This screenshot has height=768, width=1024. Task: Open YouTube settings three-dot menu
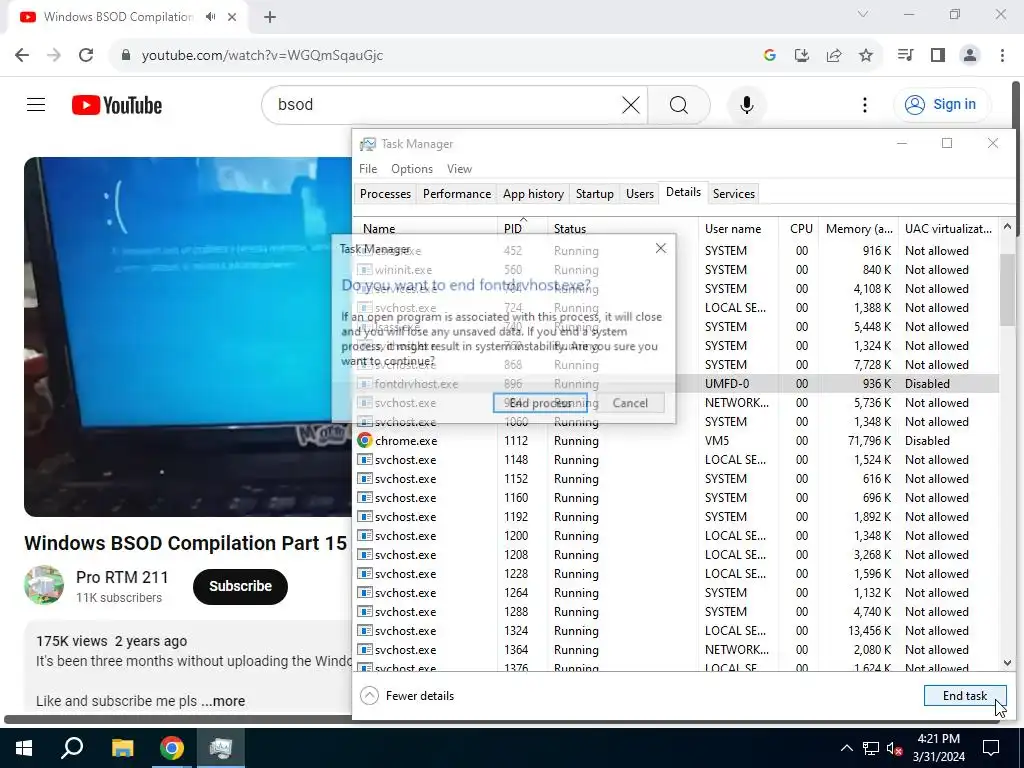pos(865,104)
